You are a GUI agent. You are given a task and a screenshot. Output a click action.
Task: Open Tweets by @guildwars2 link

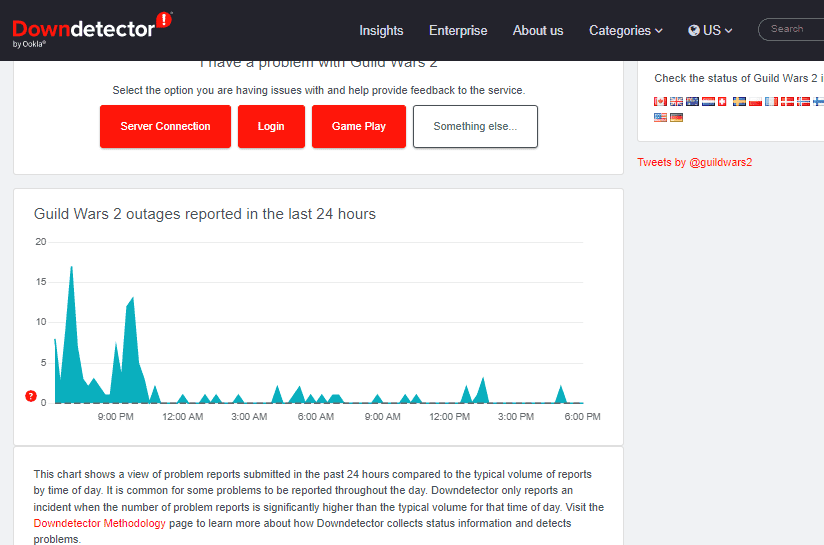(x=694, y=162)
